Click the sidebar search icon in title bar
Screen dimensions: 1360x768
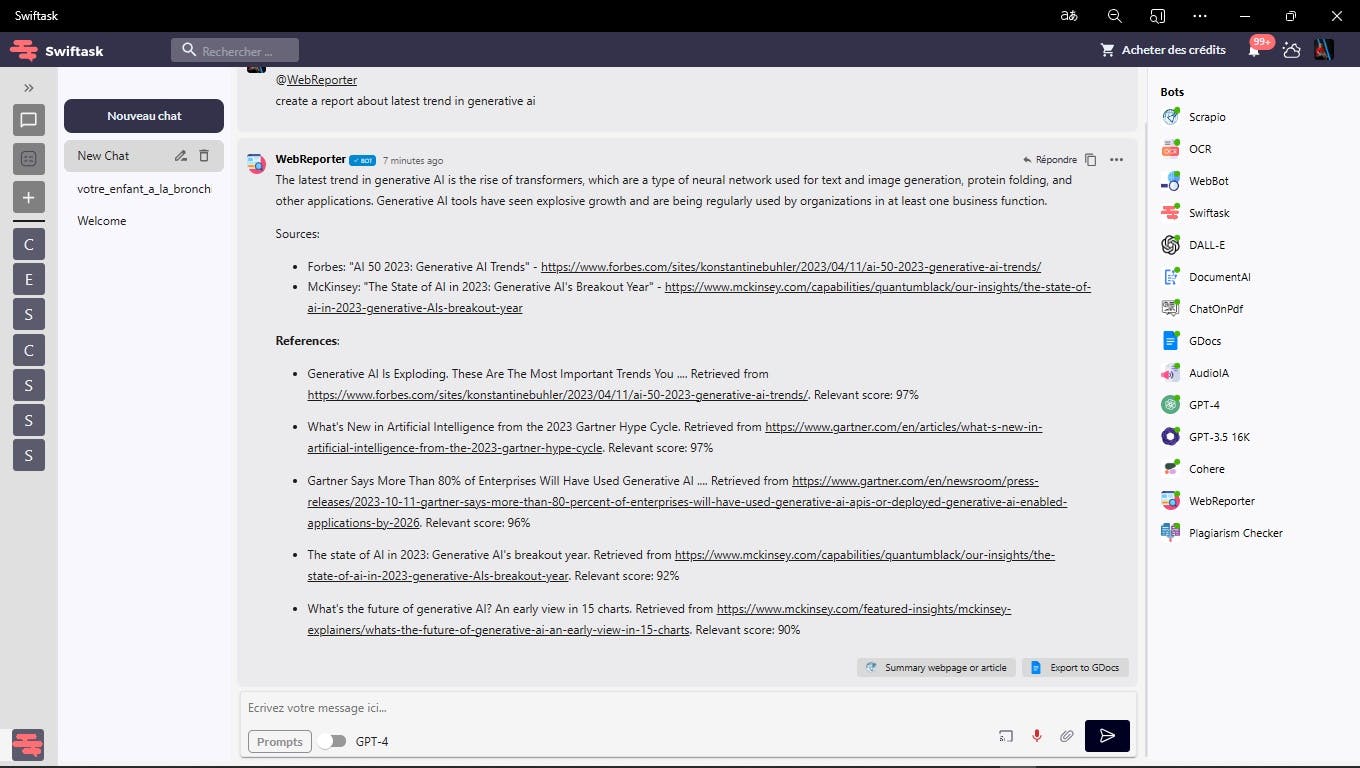1158,16
